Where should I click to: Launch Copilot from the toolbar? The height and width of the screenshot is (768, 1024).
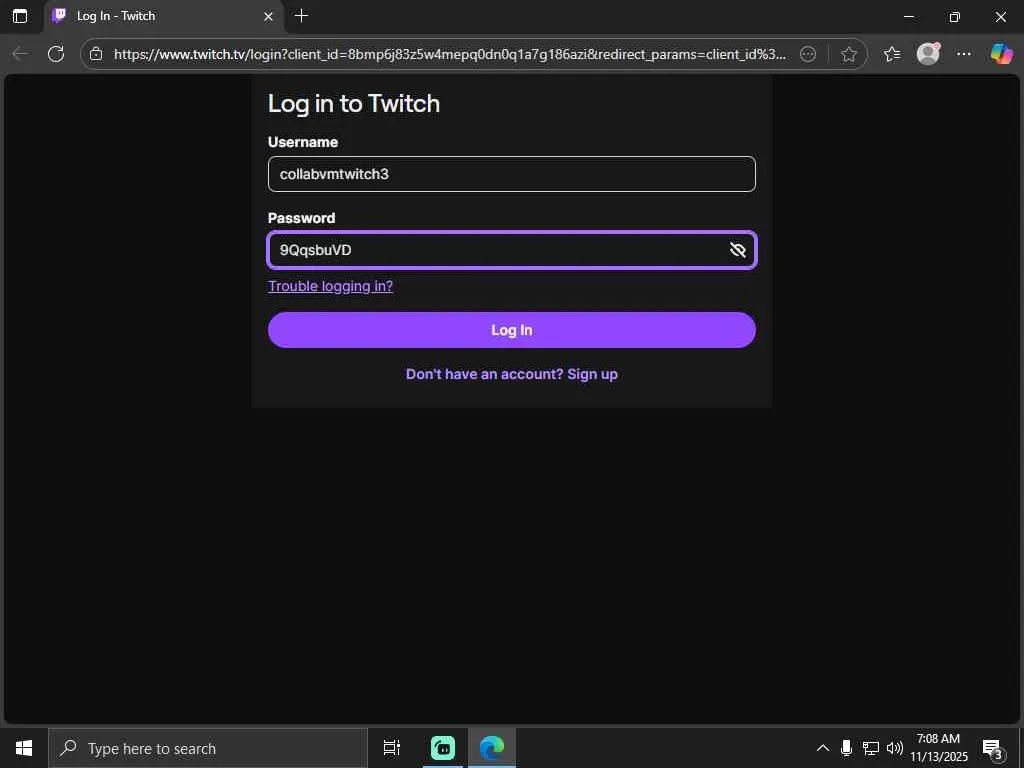(x=1001, y=54)
